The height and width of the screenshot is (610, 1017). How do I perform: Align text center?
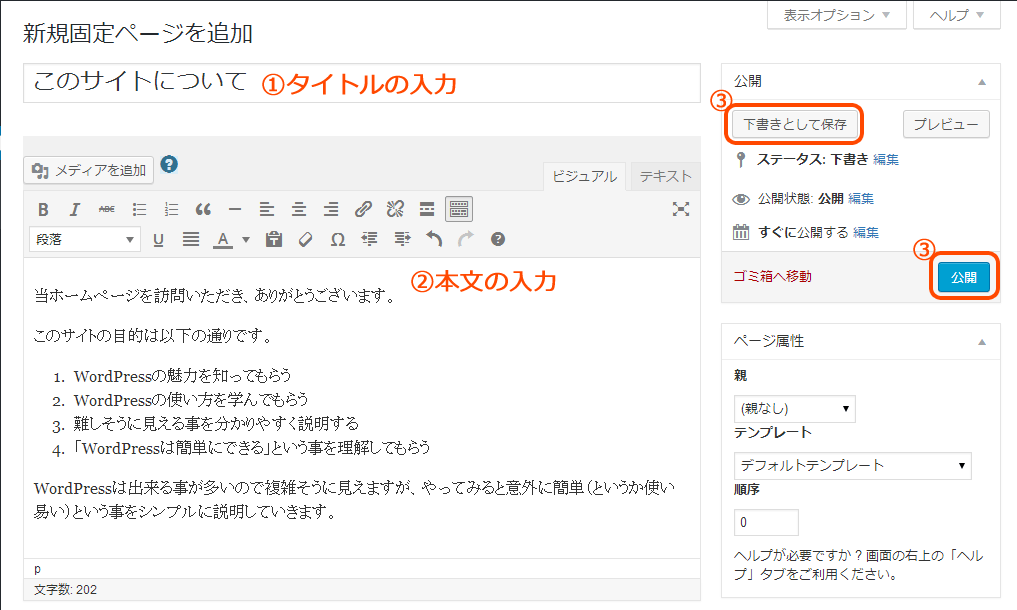click(298, 210)
